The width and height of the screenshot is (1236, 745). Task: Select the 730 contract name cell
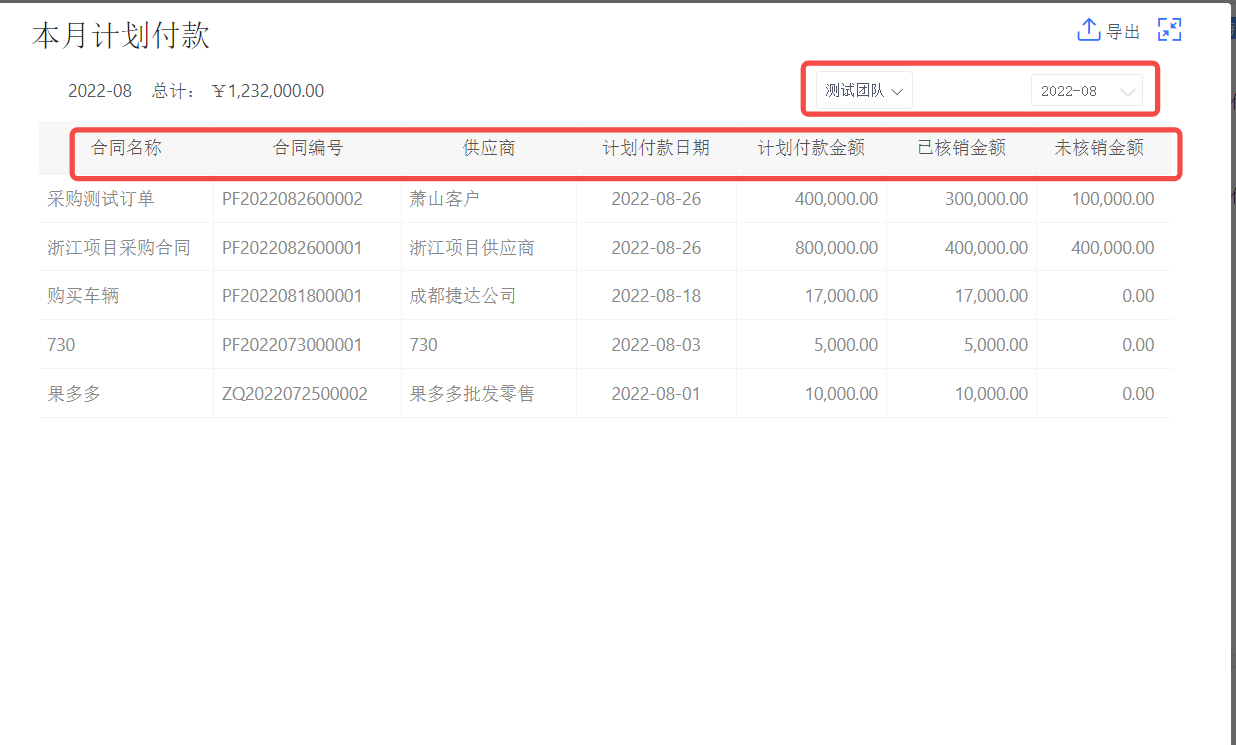coord(61,345)
